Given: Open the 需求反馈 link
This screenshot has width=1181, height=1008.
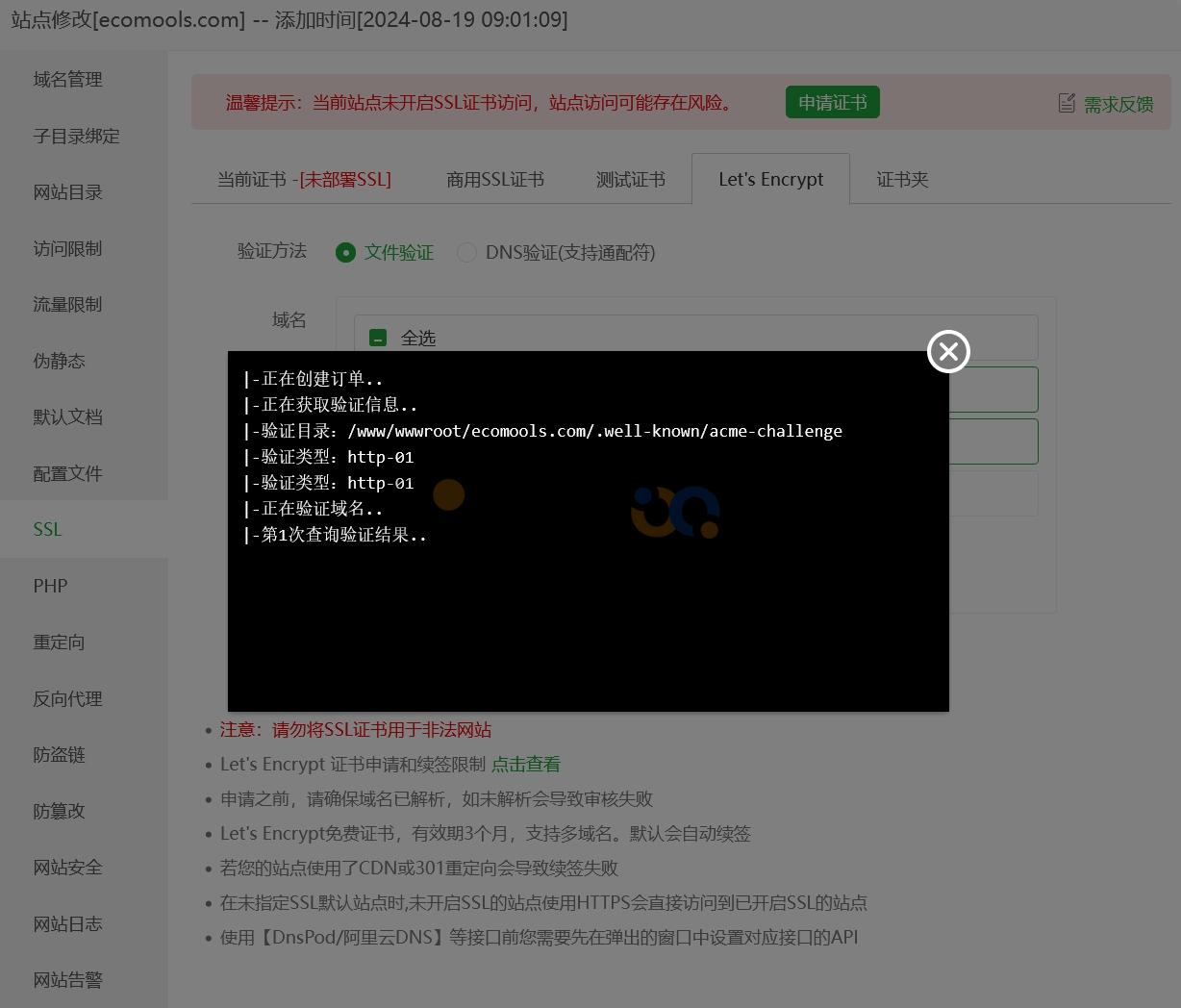Looking at the screenshot, I should (x=1118, y=104).
